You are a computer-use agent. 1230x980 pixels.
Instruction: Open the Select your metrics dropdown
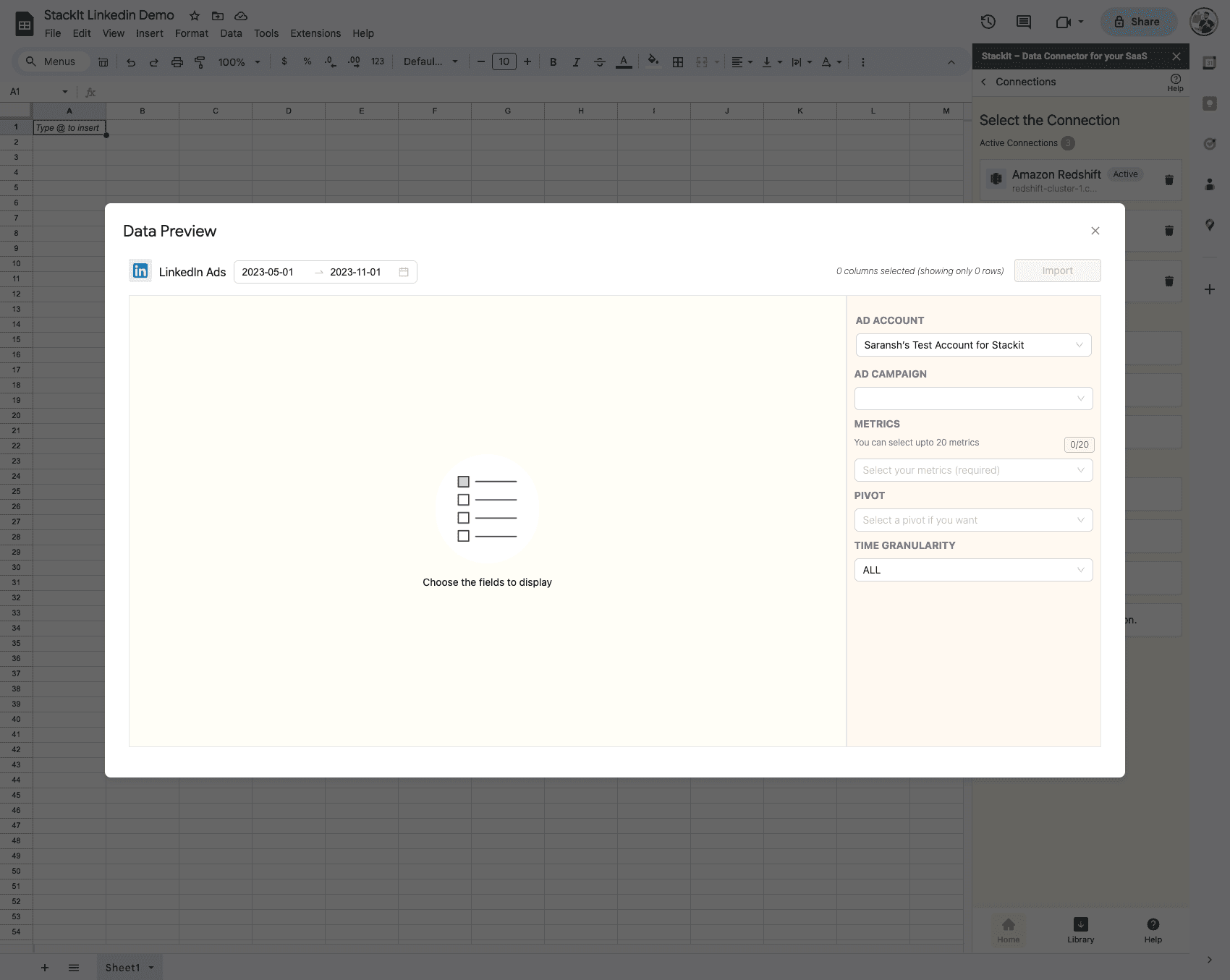tap(973, 470)
